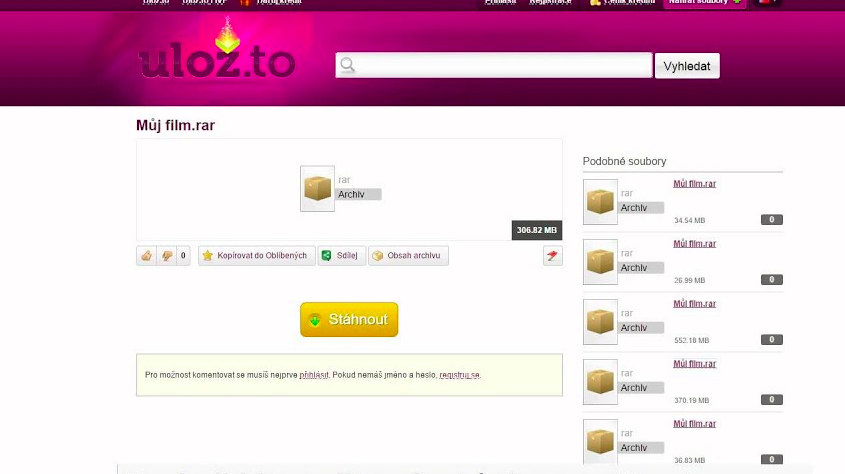845x474 pixels.
Task: Click the 552.18 MB size text
Action: click(x=691, y=340)
